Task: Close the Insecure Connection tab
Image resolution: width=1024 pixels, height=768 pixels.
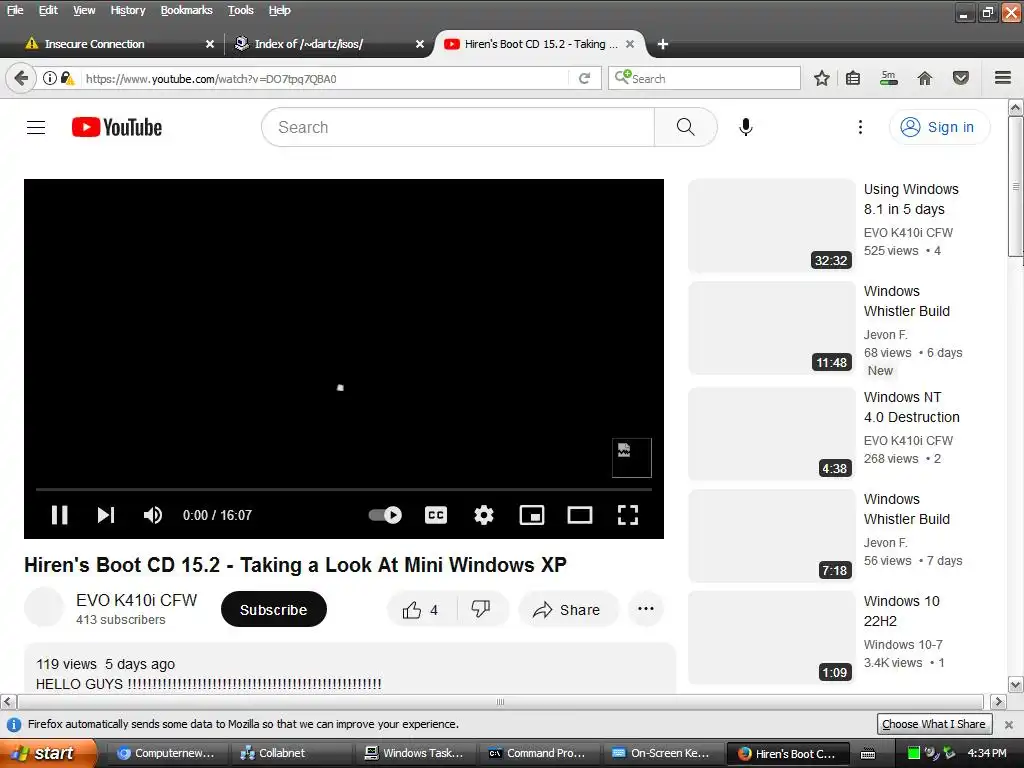Action: [210, 44]
